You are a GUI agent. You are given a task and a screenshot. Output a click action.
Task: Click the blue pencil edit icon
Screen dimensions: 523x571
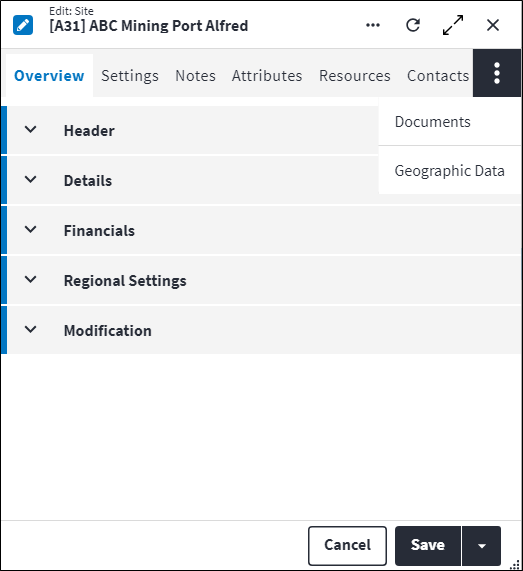pos(23,25)
